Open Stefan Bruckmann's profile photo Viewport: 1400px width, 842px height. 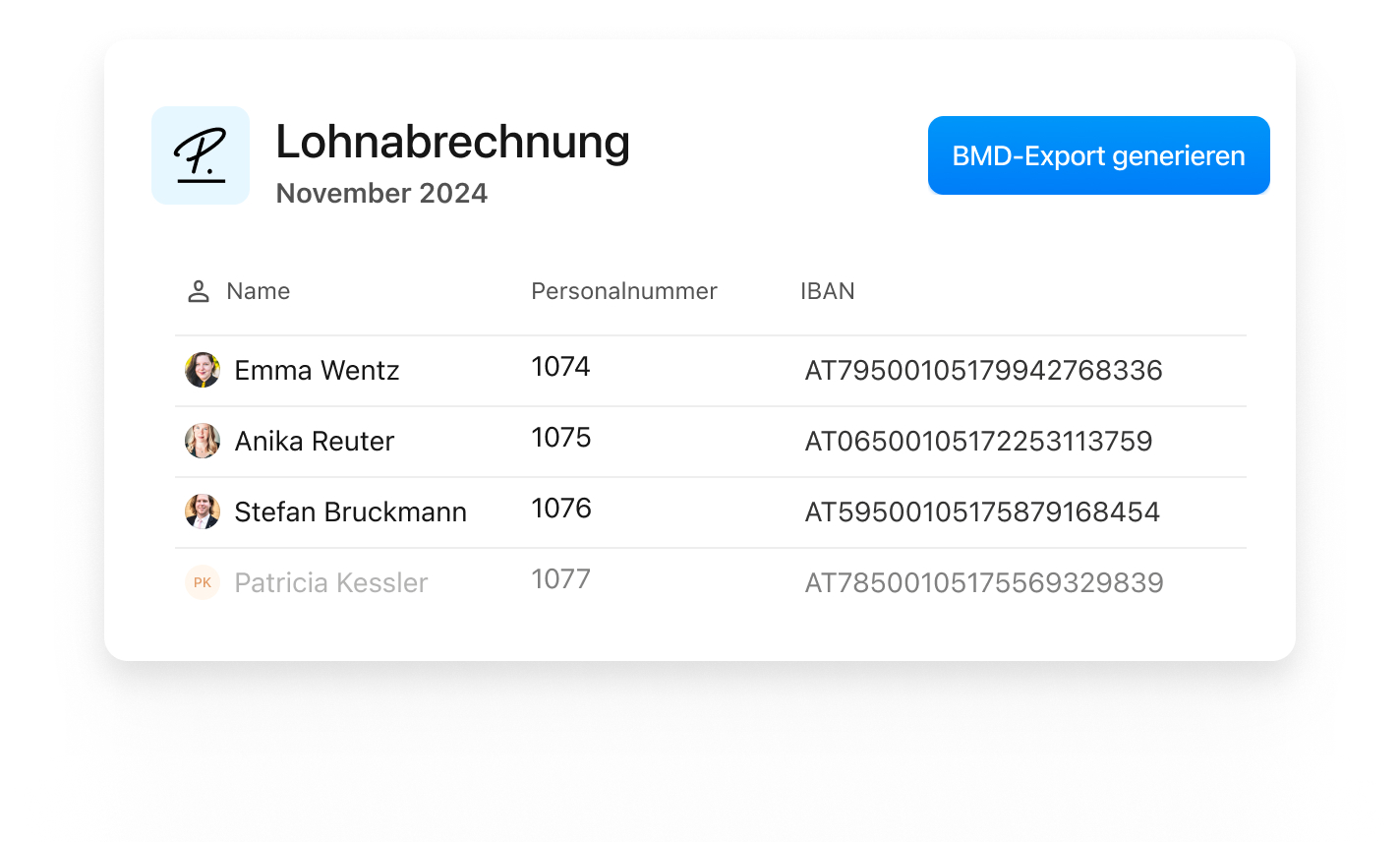[203, 511]
